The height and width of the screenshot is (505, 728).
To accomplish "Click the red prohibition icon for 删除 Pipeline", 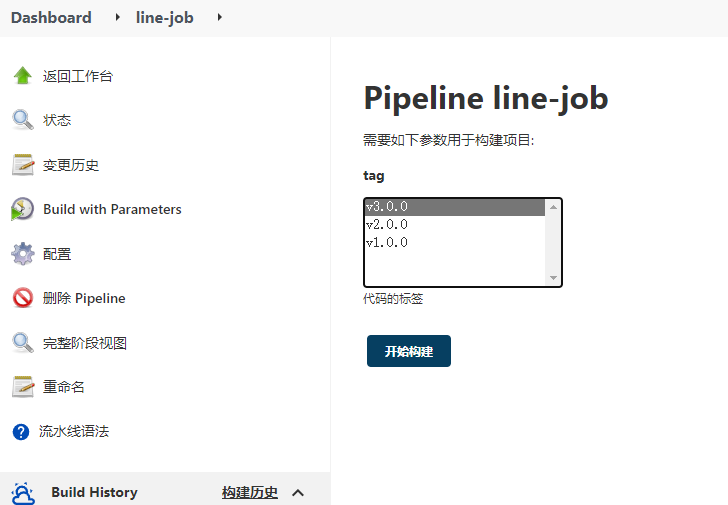I will pyautogui.click(x=22, y=298).
